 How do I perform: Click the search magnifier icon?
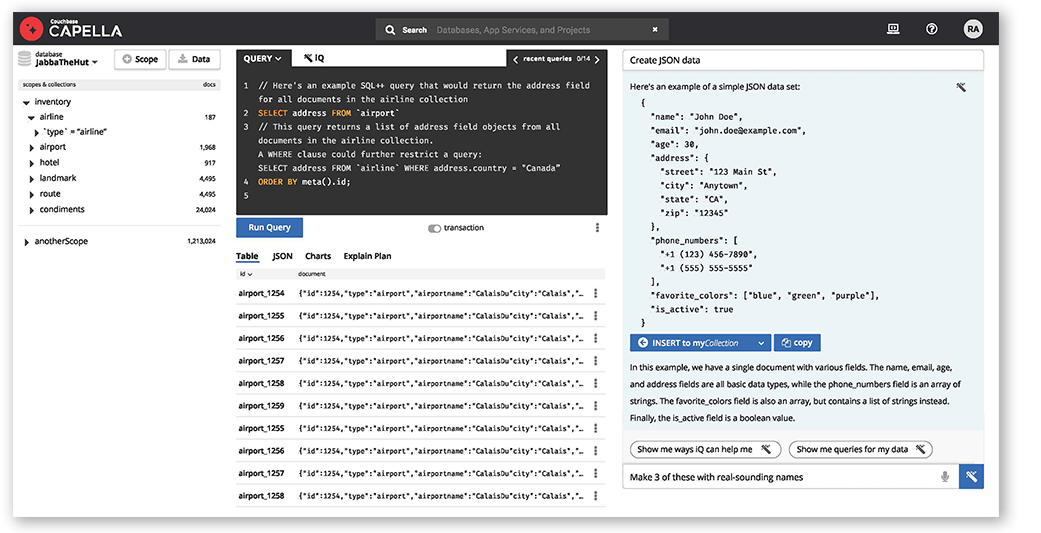point(390,30)
